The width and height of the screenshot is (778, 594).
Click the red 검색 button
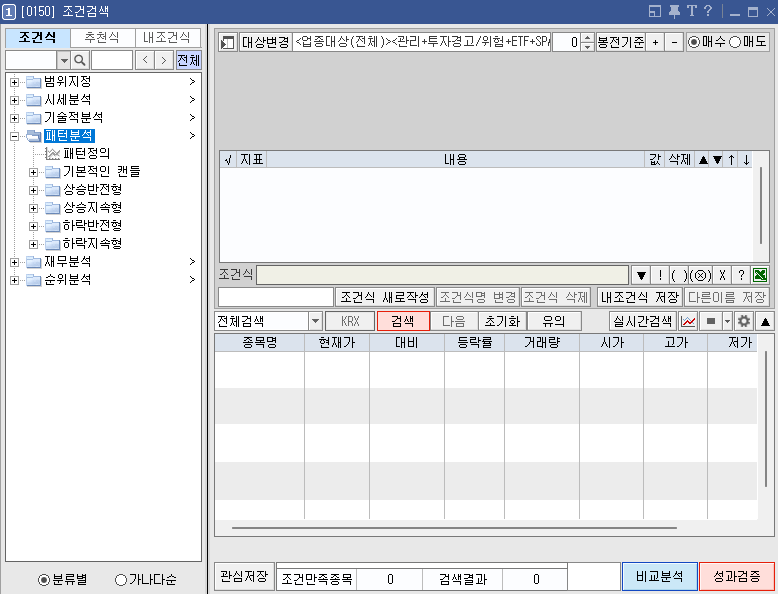[403, 322]
